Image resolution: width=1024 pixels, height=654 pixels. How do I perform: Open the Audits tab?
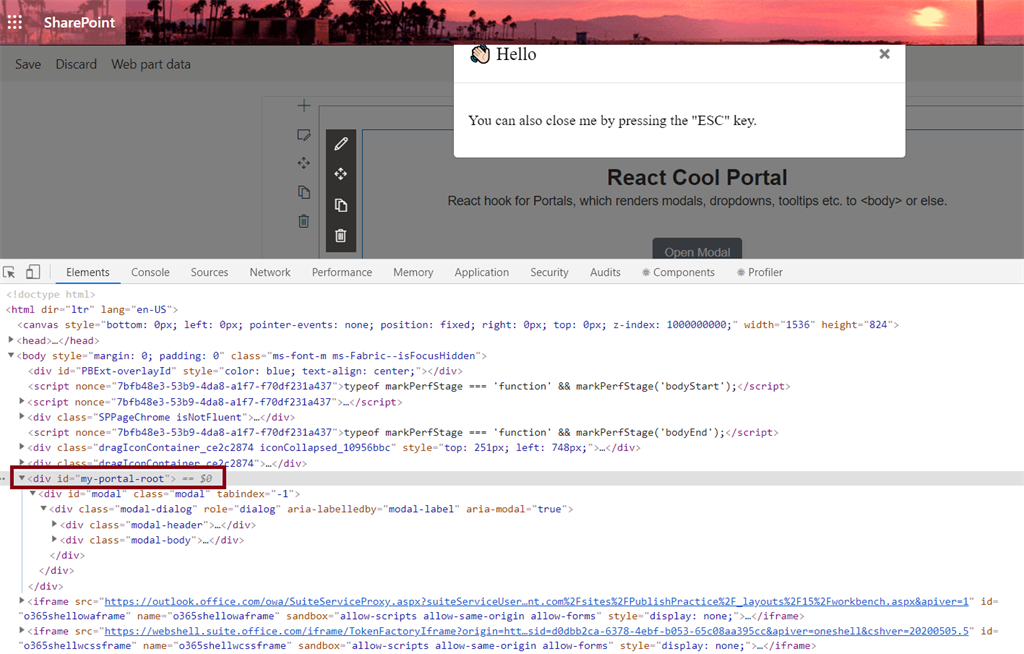pyautogui.click(x=605, y=272)
